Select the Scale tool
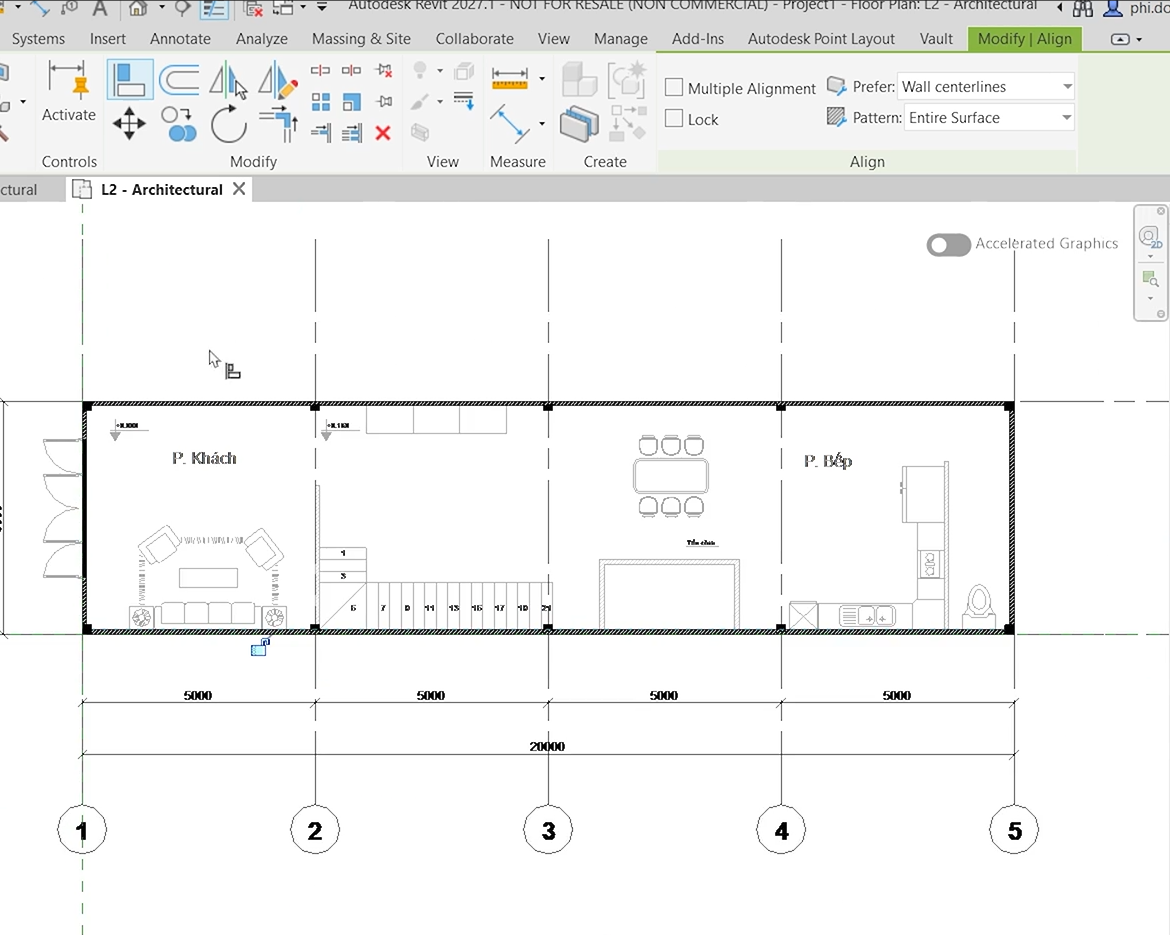The height and width of the screenshot is (935, 1170). [x=351, y=101]
